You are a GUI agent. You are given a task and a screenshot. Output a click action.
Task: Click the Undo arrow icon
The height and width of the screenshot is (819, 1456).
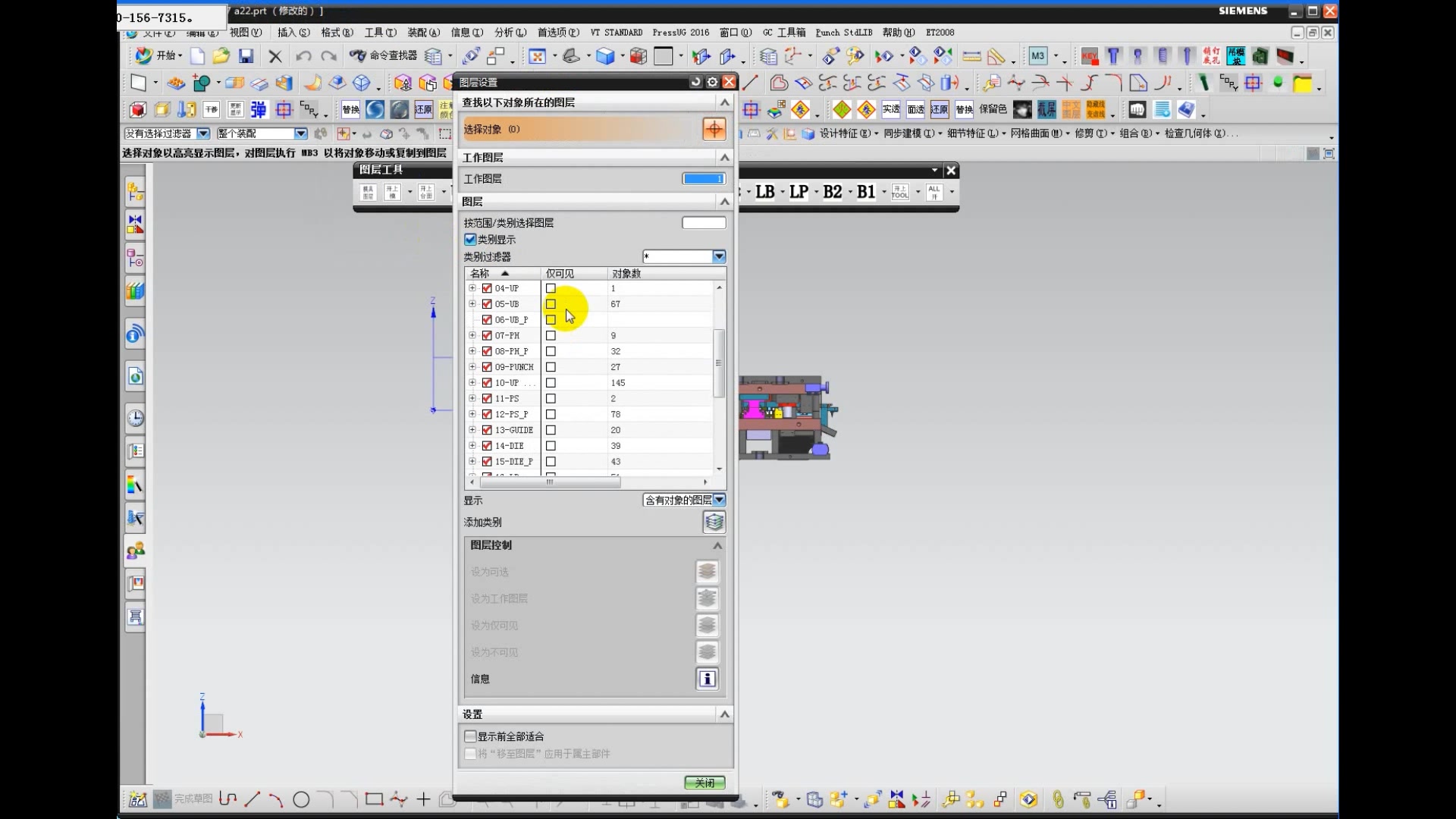303,56
